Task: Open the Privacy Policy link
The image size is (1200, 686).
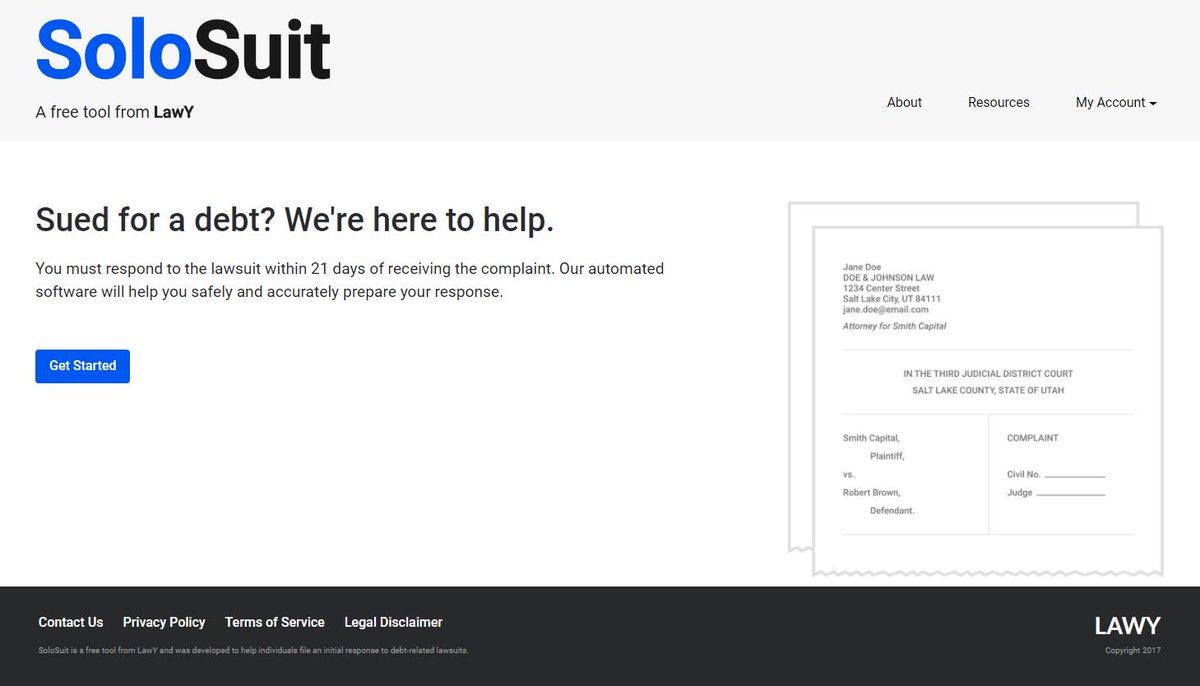Action: [164, 622]
